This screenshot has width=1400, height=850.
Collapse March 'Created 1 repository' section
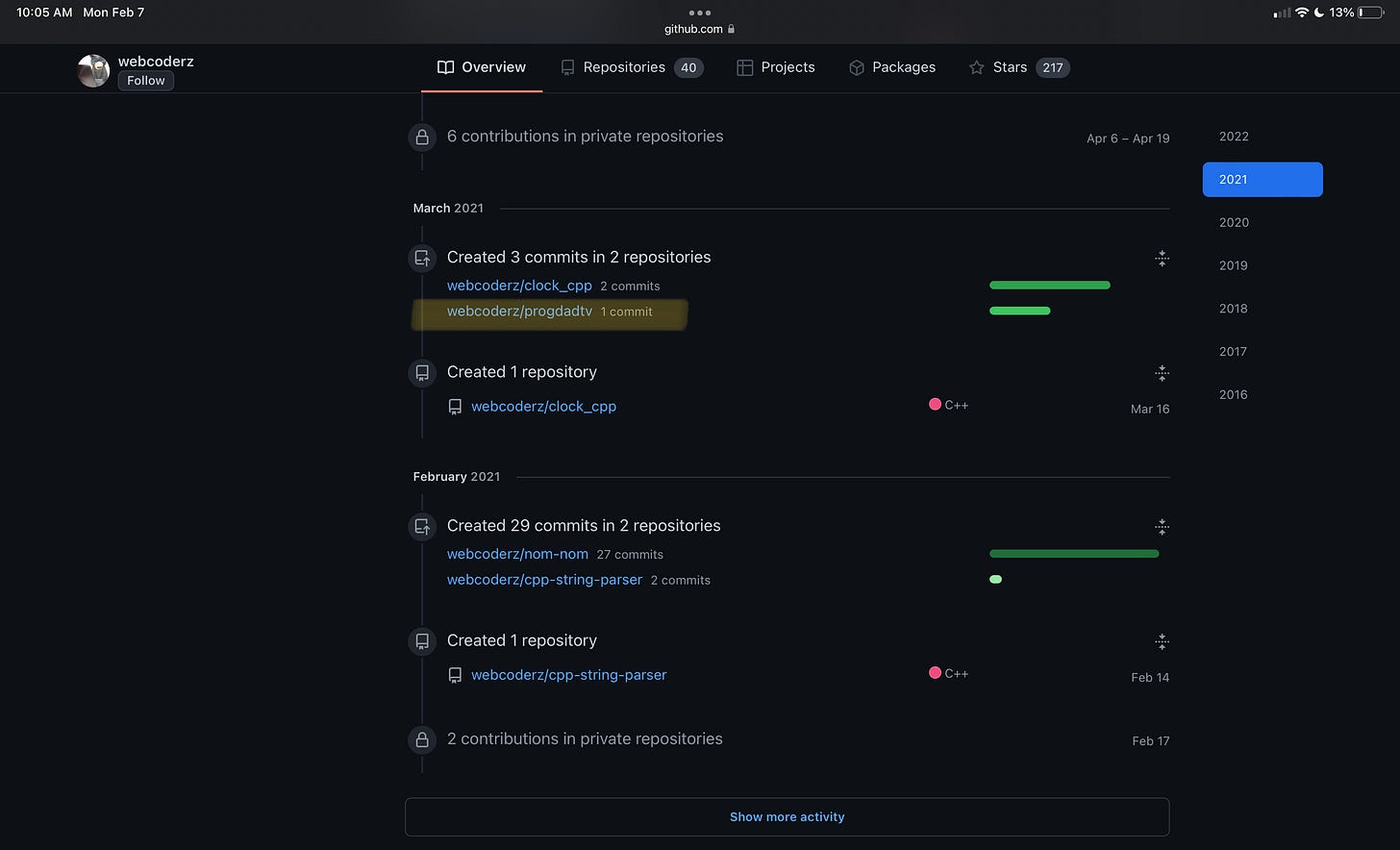click(x=1162, y=373)
